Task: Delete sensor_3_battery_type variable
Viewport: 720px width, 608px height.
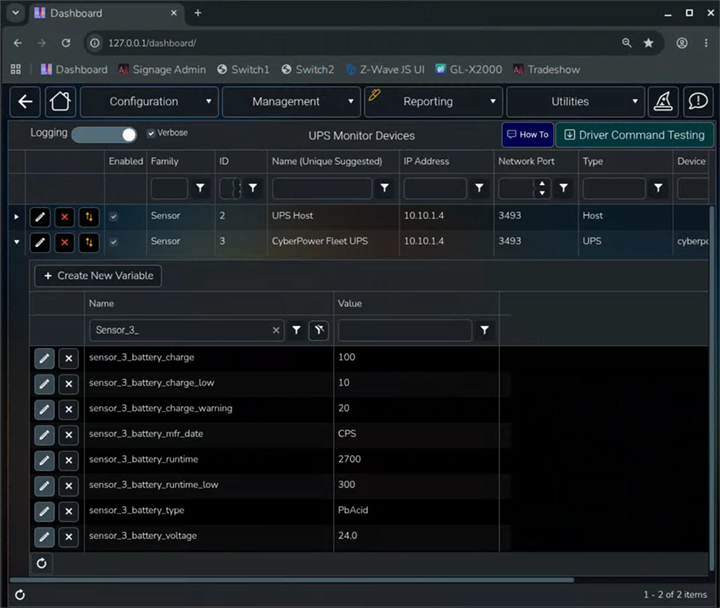Action: tap(69, 511)
